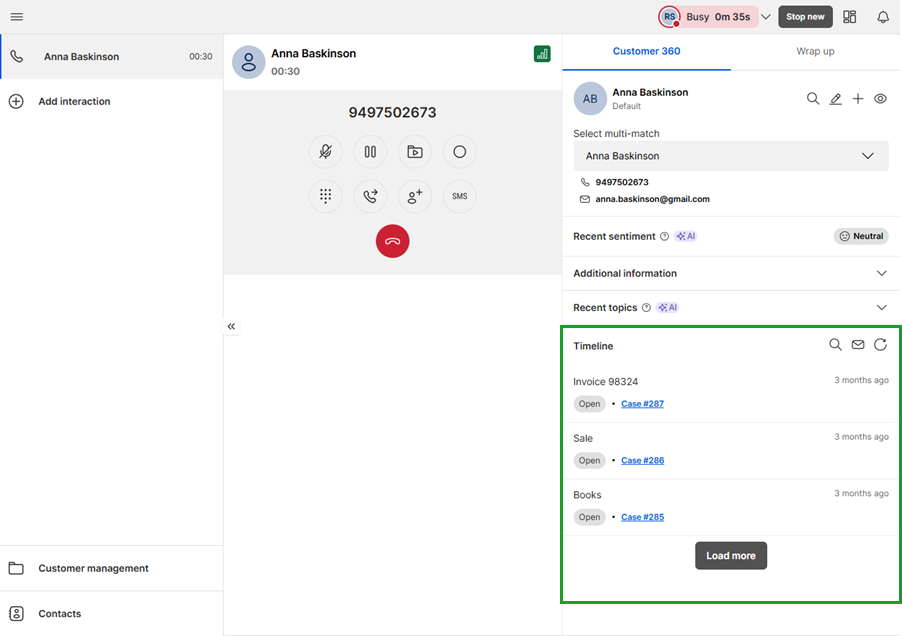Search within the Timeline
This screenshot has height=636, width=902.
(x=835, y=345)
